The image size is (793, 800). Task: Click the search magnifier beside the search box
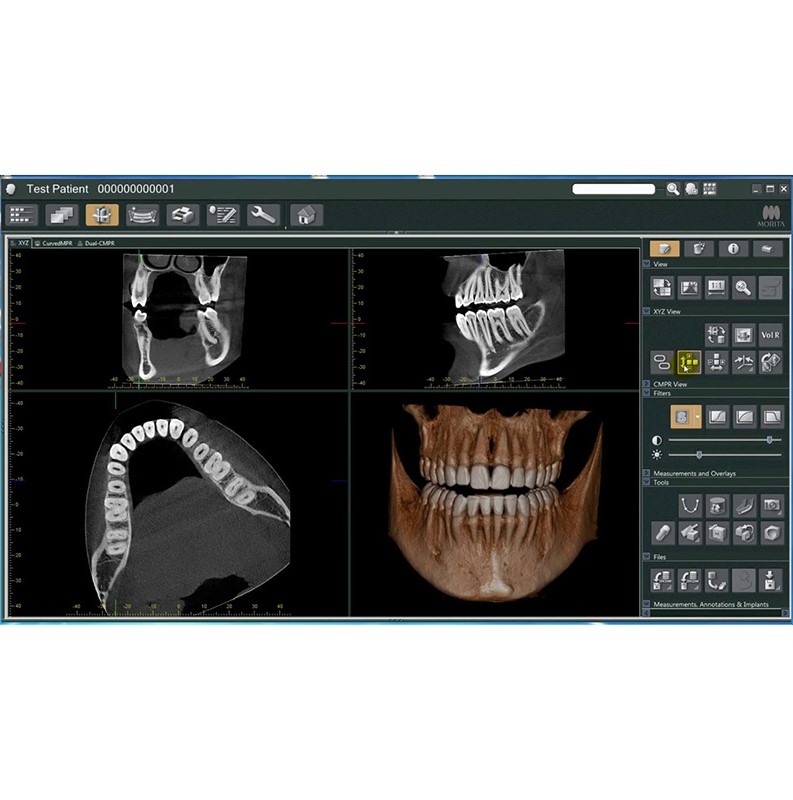point(673,189)
